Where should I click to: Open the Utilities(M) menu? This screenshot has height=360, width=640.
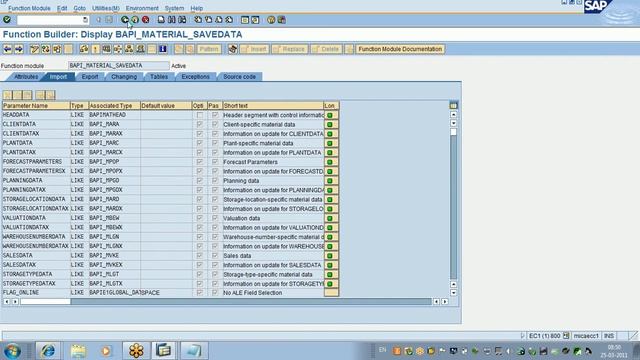106,8
